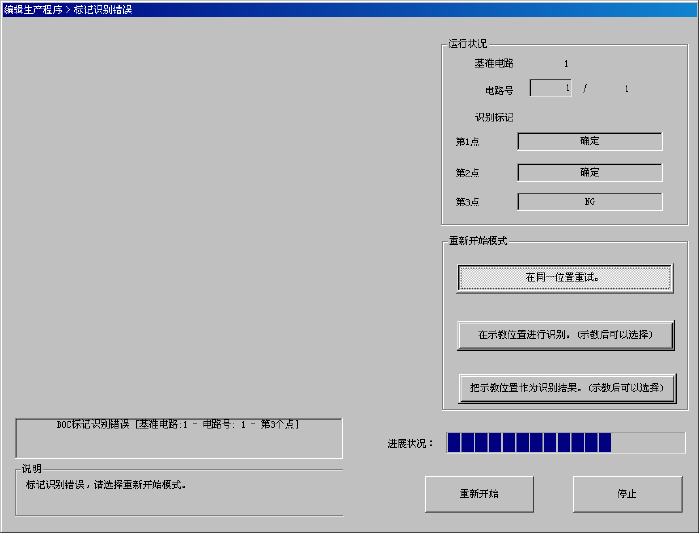Click the 第2点 确定 status box
699x533 pixels.
[590, 172]
